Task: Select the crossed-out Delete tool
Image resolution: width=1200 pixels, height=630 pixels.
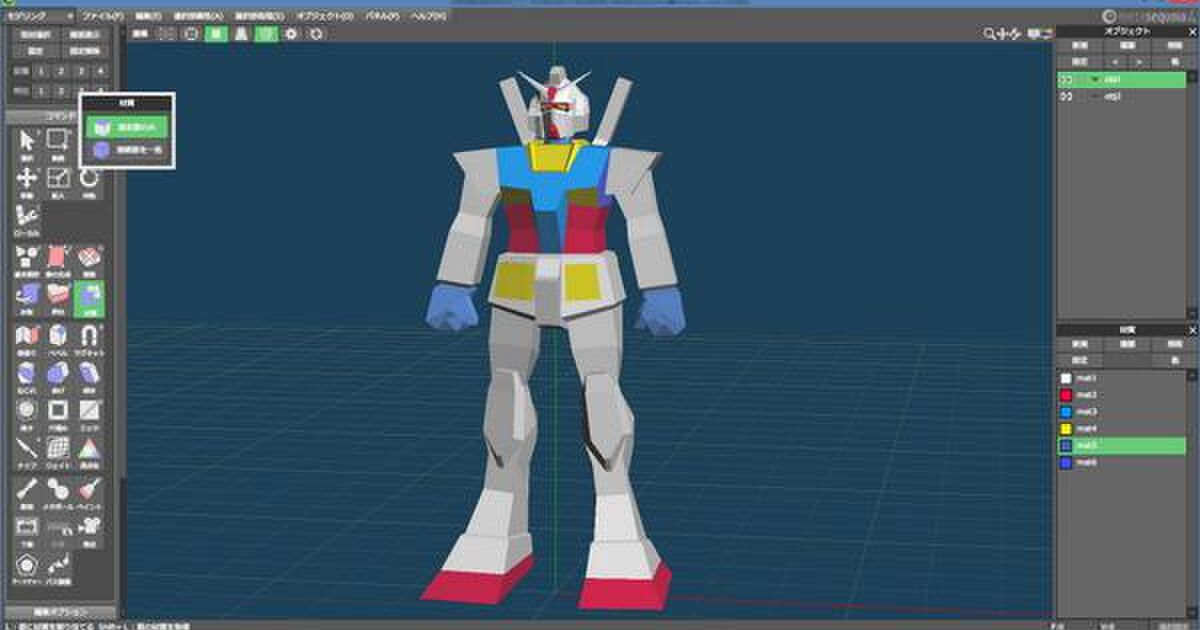Action: tap(89, 260)
